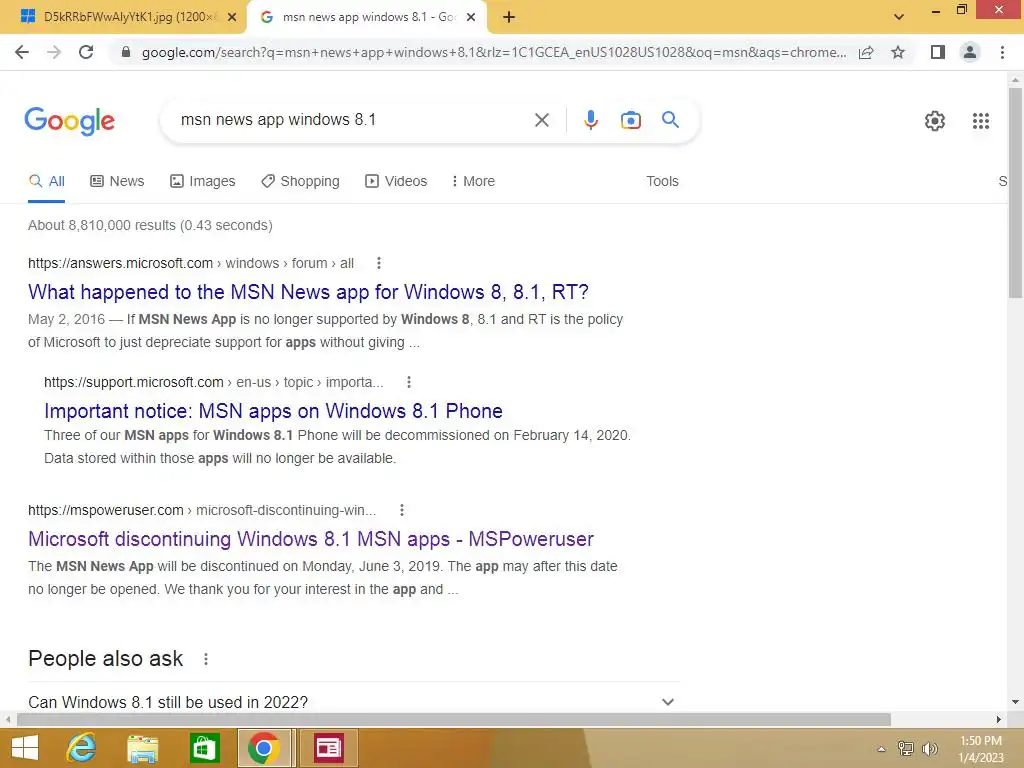Open the Windows Start button
This screenshot has height=768, width=1024.
[x=25, y=748]
